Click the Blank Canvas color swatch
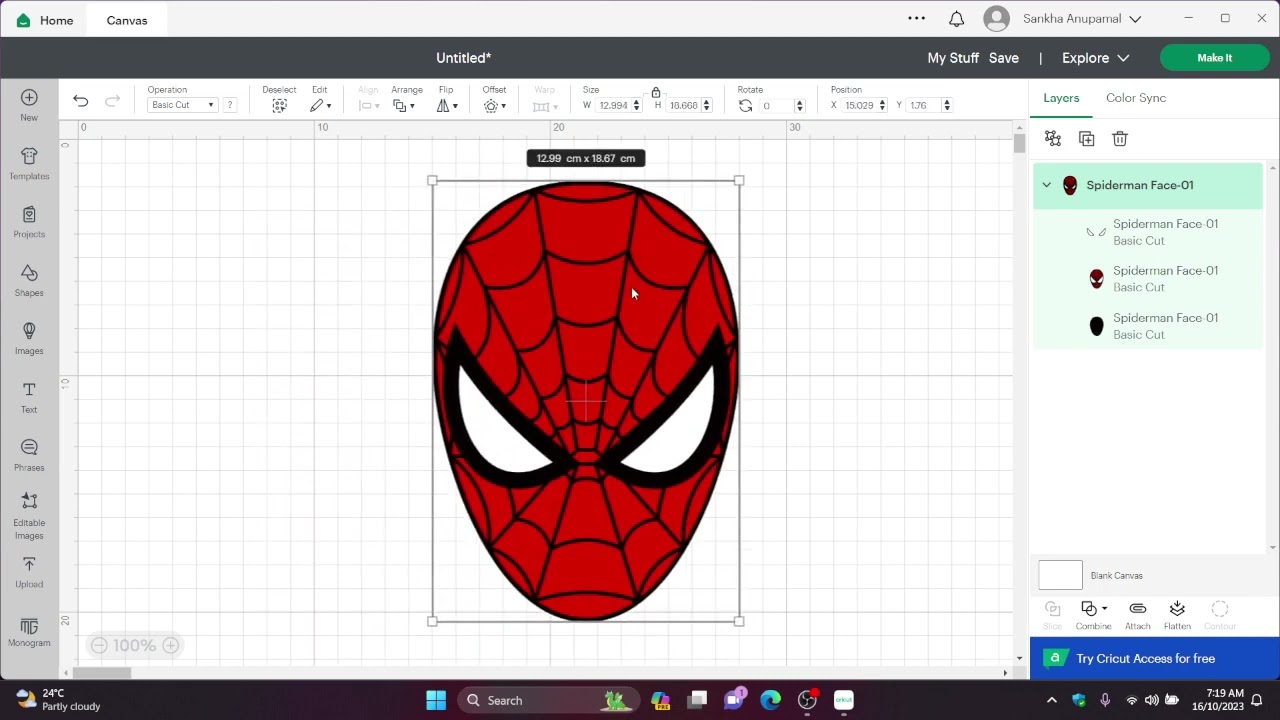1280x720 pixels. coord(1060,575)
